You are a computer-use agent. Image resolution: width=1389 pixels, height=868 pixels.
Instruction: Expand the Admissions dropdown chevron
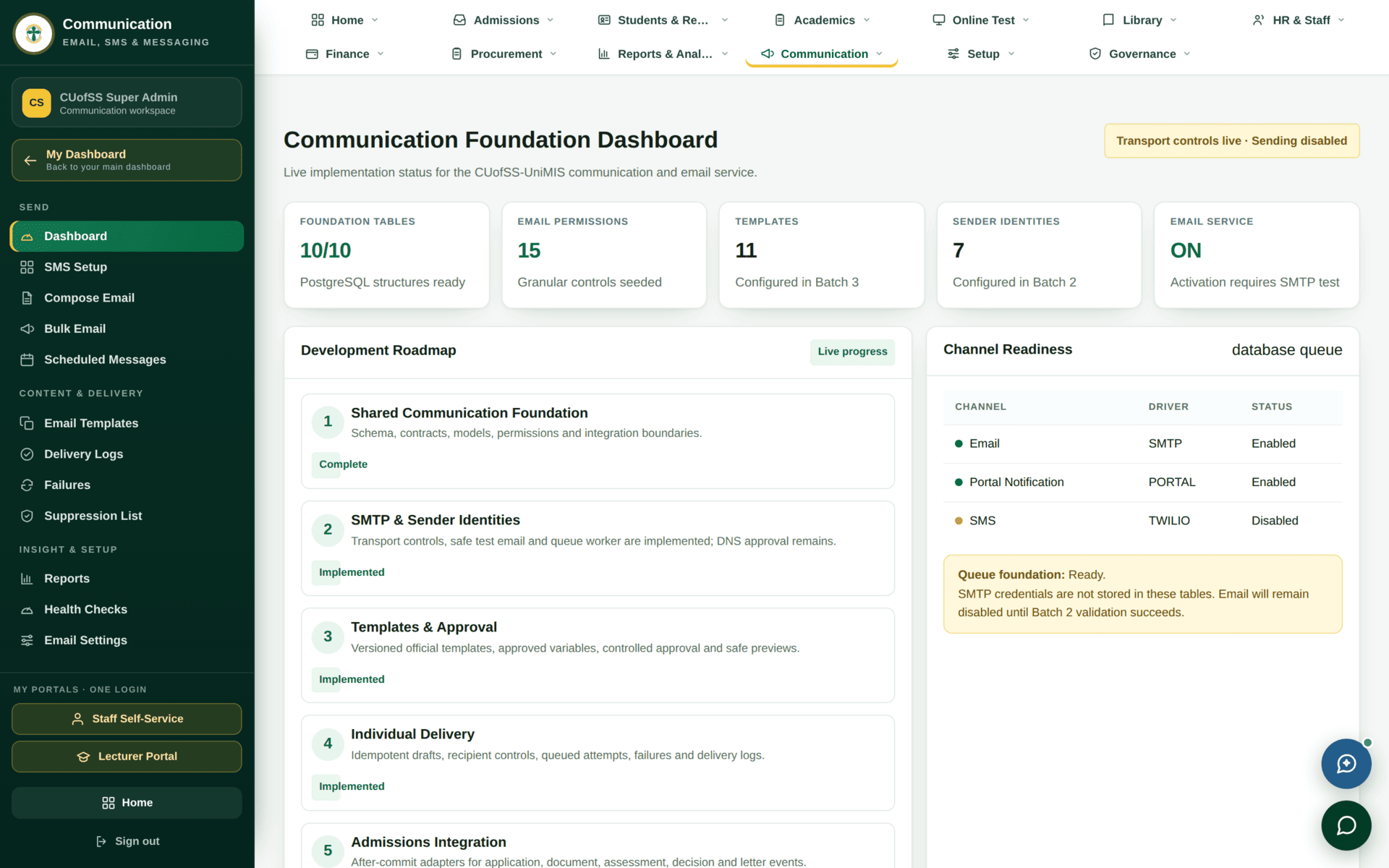(551, 20)
